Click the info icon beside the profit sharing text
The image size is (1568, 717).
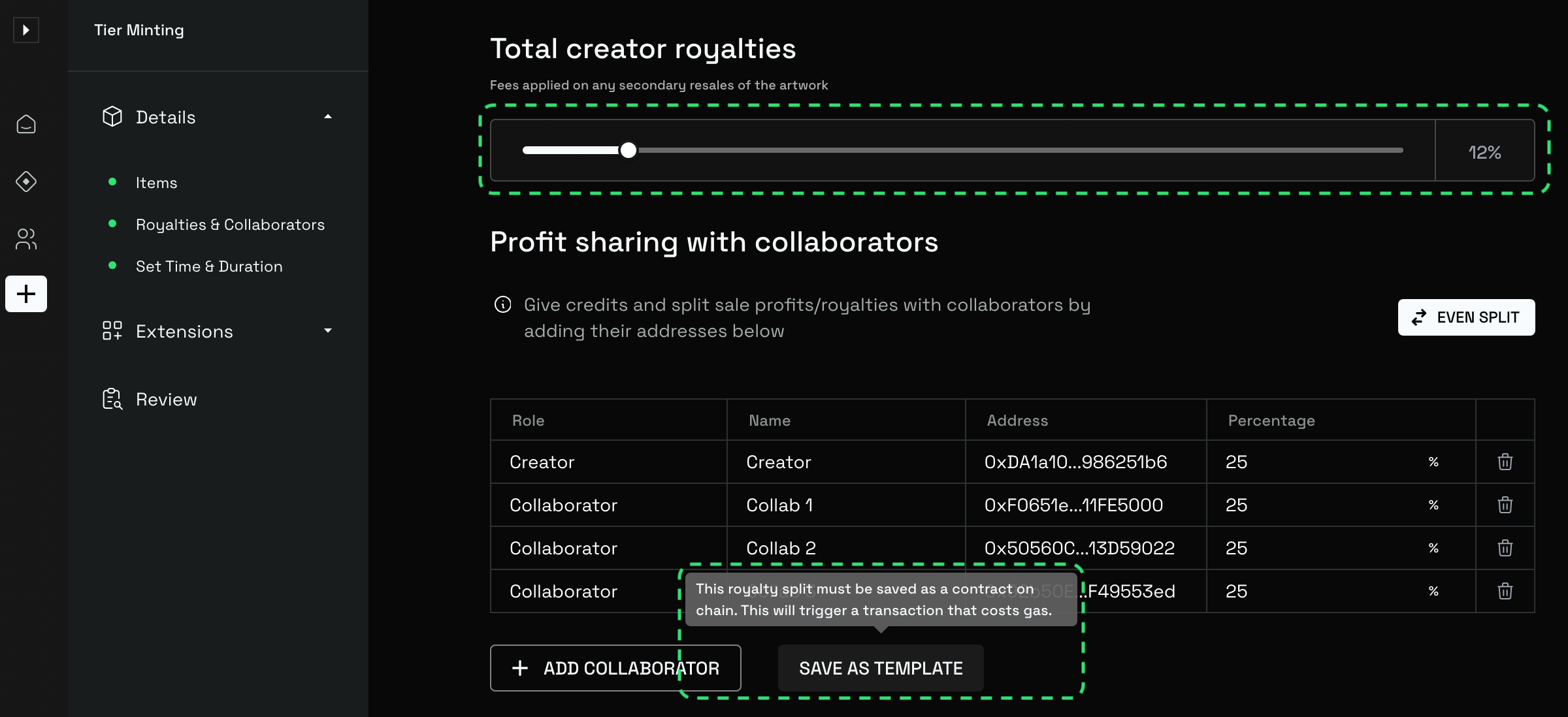point(502,305)
